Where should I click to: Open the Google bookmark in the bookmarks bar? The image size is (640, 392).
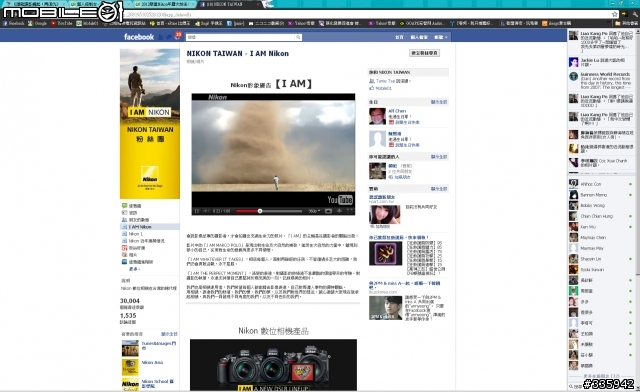coord(38,23)
